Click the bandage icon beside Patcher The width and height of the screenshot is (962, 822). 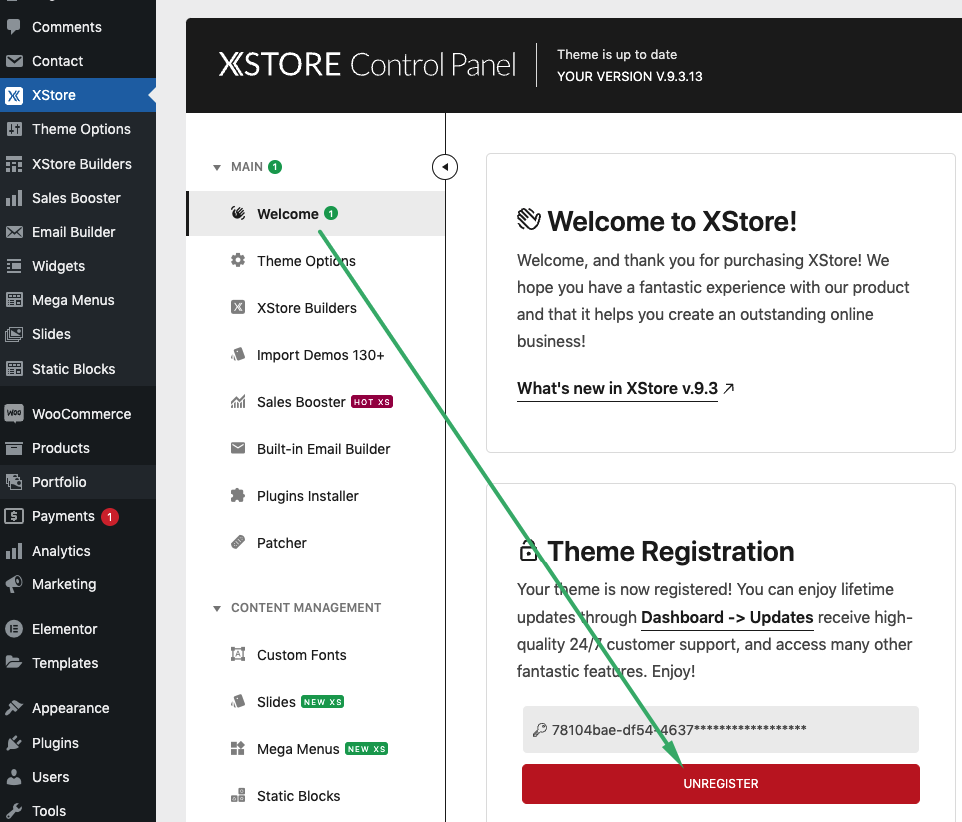pyautogui.click(x=238, y=542)
